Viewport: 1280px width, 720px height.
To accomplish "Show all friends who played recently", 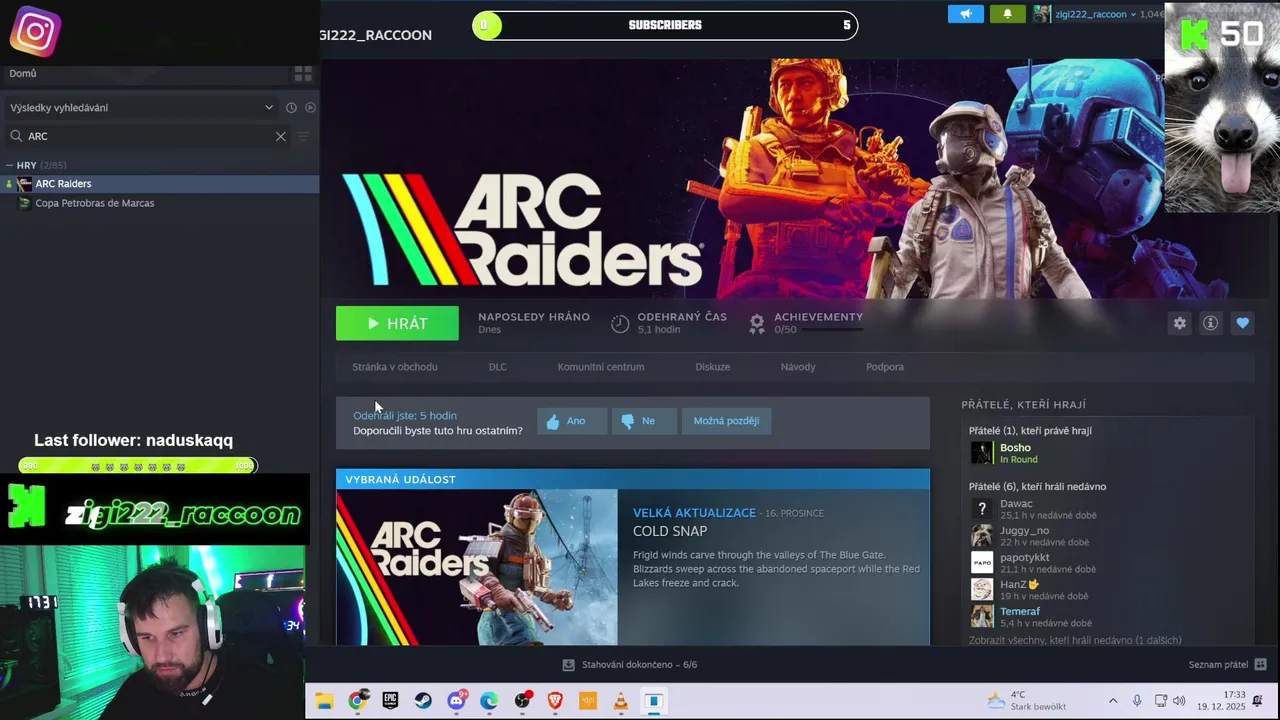I will [x=1075, y=640].
